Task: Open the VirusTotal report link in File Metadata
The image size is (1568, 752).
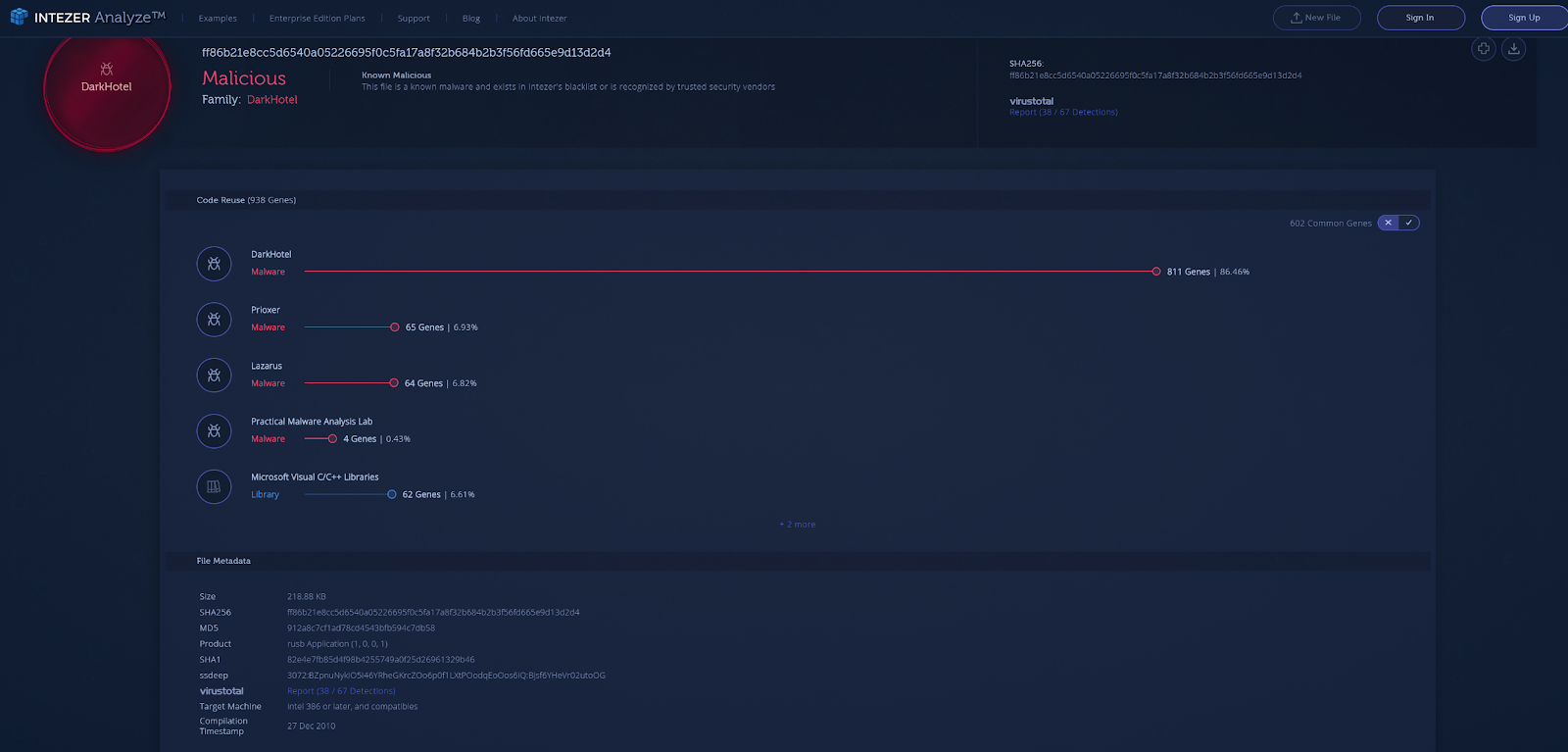Action: click(x=341, y=691)
